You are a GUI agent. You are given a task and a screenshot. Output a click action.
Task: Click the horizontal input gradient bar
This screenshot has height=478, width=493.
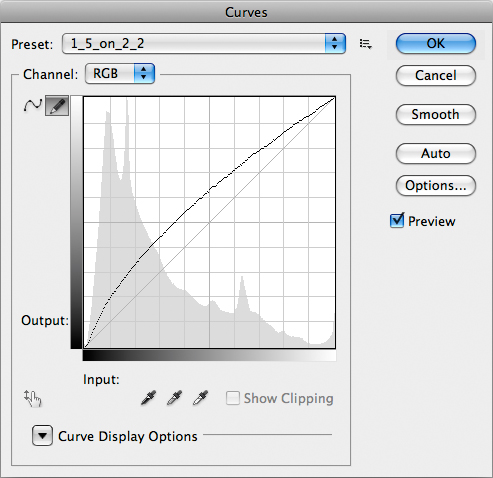tap(209, 356)
